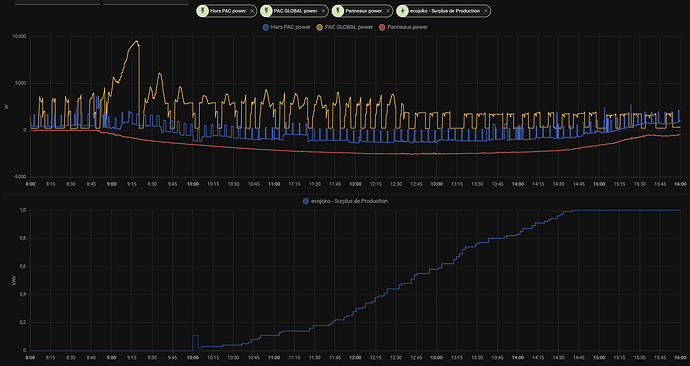Toggle Hors PAC power series in legend
The image size is (690, 366).
(x=286, y=27)
